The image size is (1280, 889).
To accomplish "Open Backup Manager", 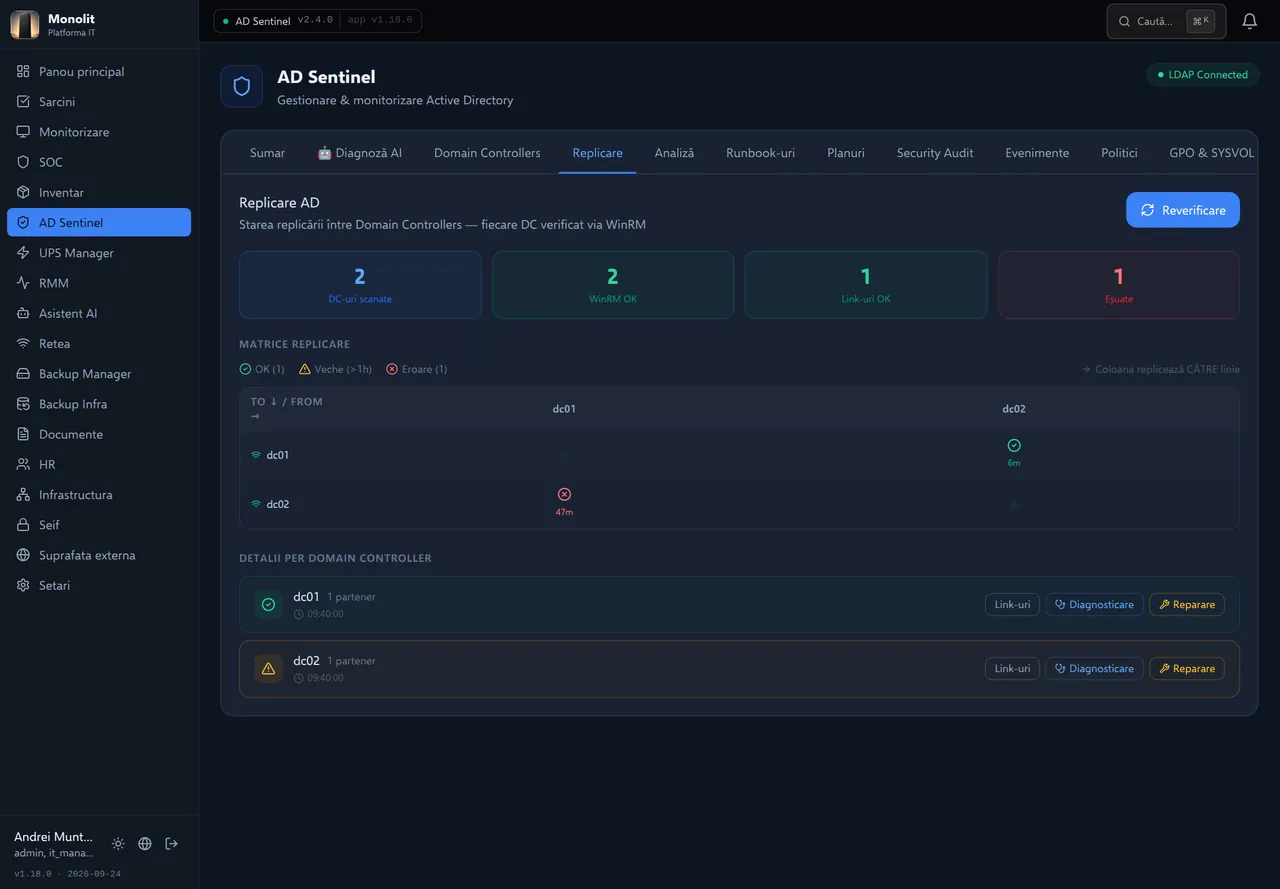I will click(x=98, y=374).
